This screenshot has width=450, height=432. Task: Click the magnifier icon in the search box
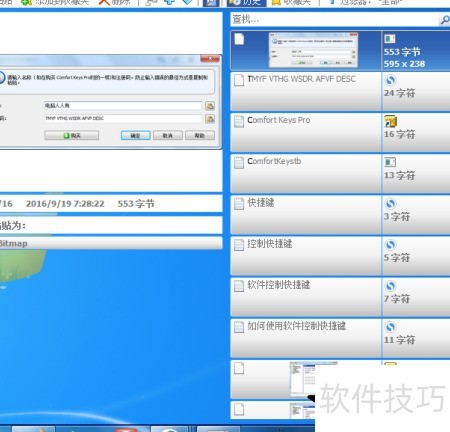point(445,20)
